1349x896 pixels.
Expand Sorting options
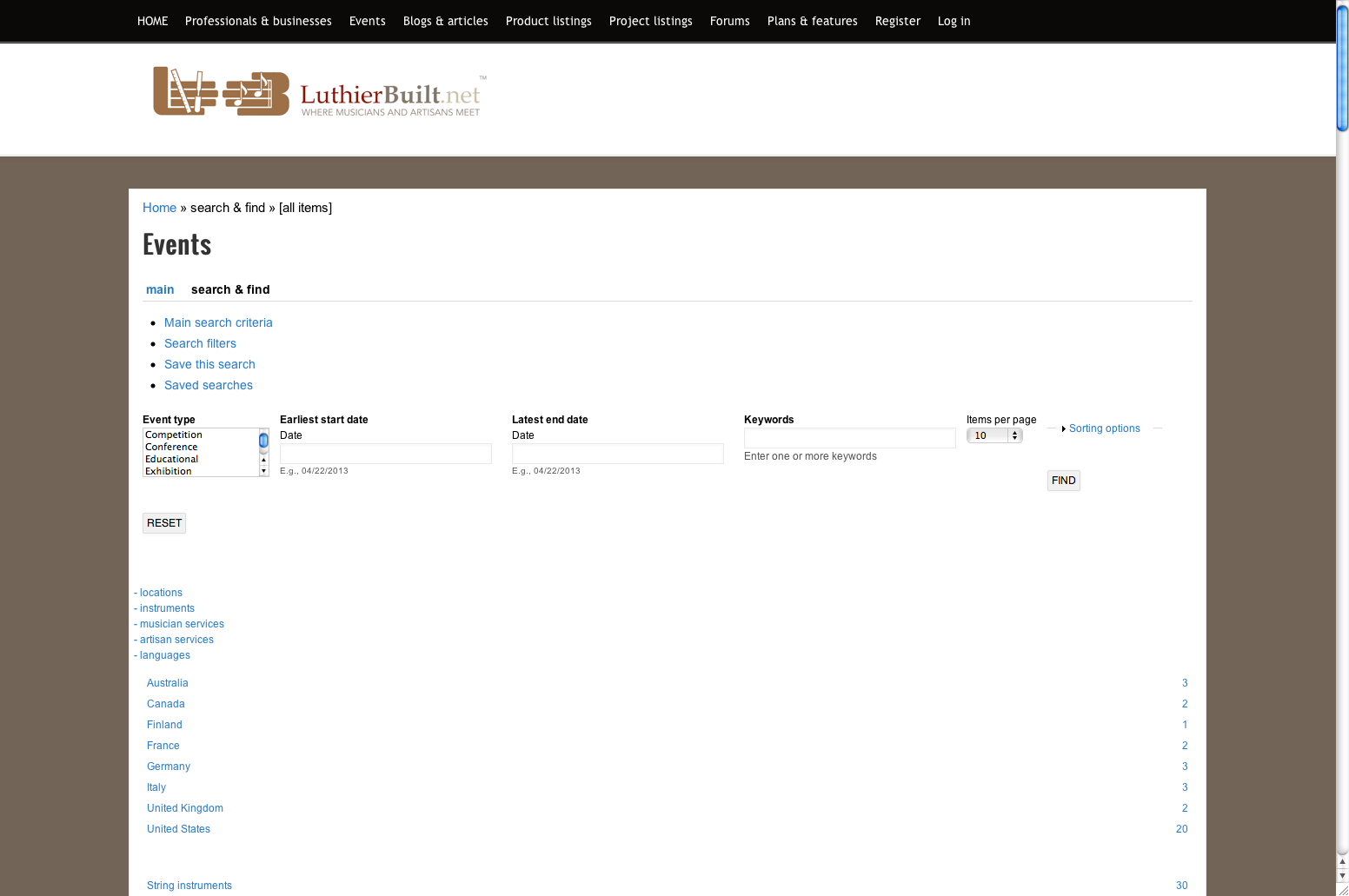click(1104, 428)
